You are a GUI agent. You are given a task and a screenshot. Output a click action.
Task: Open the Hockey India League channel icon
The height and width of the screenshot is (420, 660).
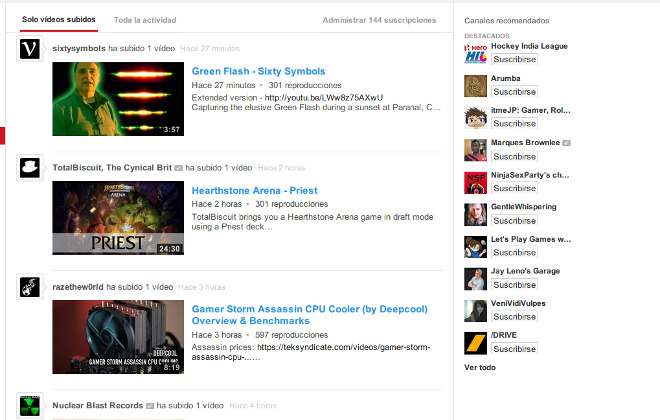pos(475,53)
